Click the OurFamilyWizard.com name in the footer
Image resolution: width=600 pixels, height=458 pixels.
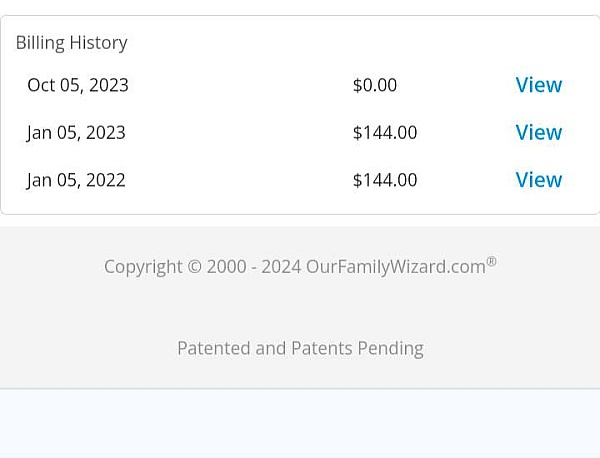click(395, 267)
